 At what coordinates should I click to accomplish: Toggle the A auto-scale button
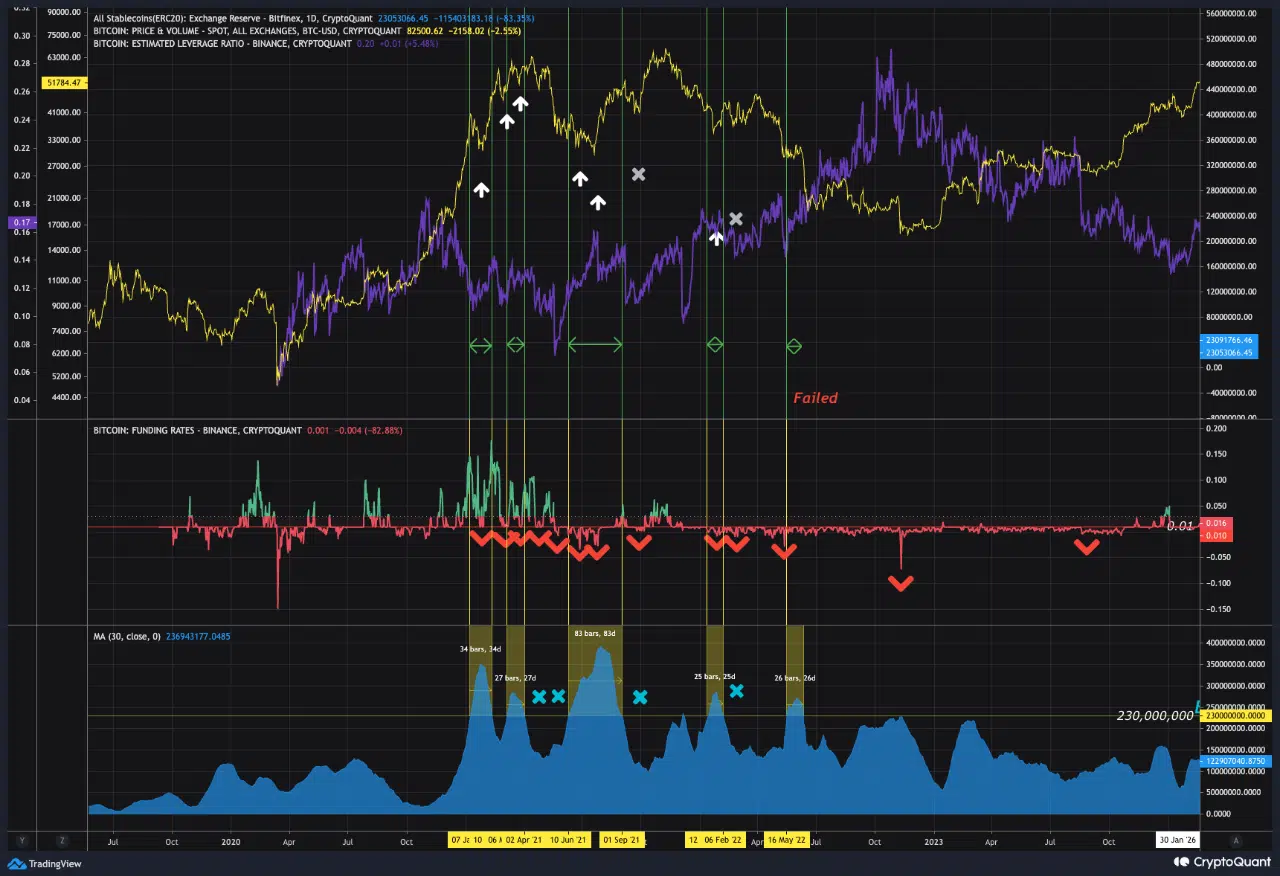click(x=1237, y=840)
